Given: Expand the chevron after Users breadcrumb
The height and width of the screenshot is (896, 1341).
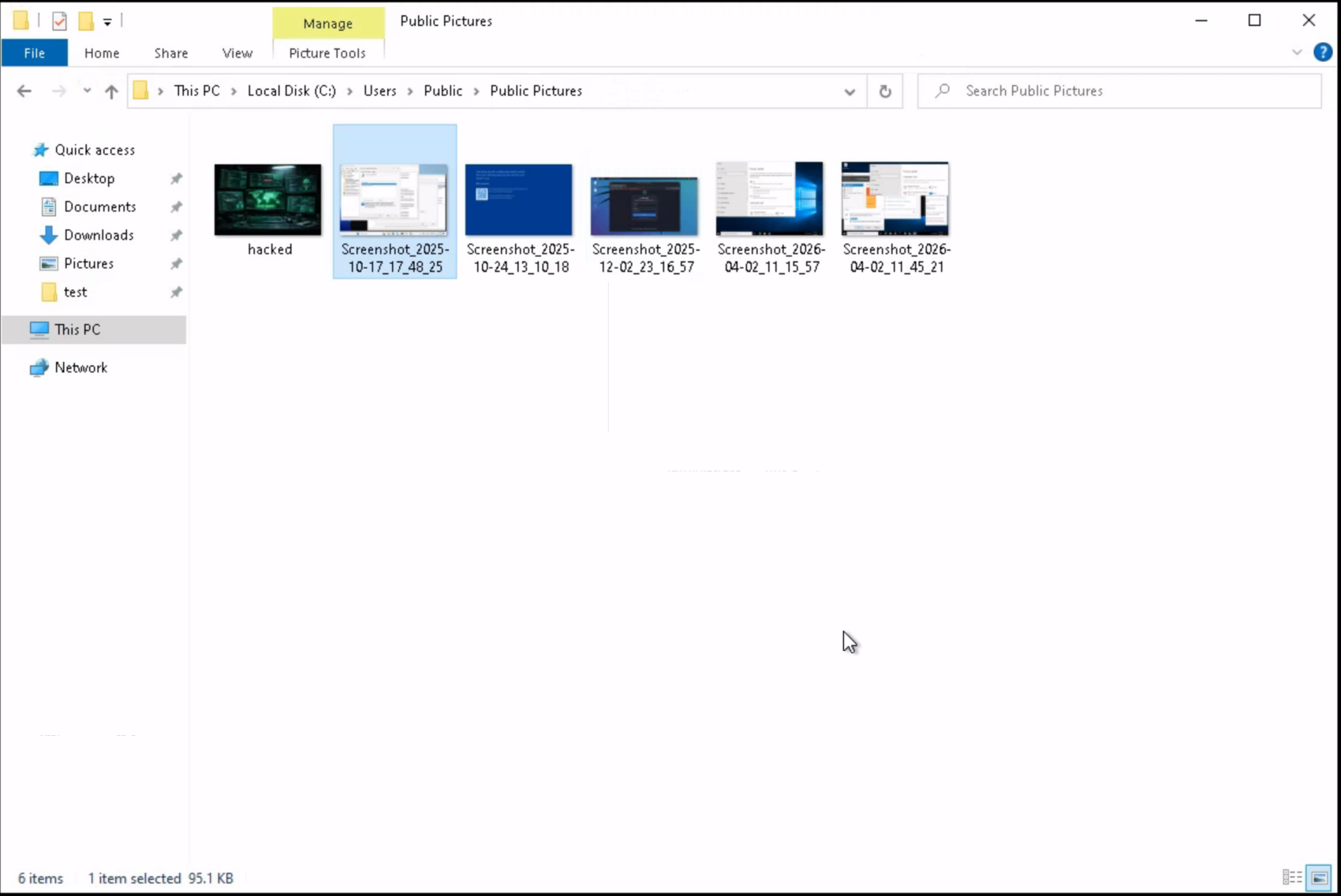Looking at the screenshot, I should tap(409, 91).
